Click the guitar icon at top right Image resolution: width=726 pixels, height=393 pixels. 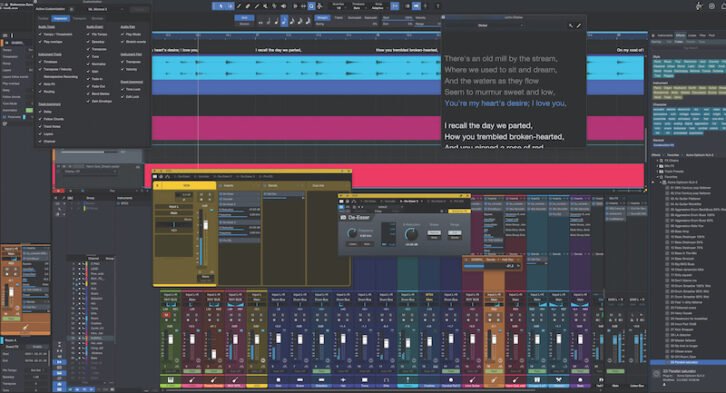(x=699, y=6)
